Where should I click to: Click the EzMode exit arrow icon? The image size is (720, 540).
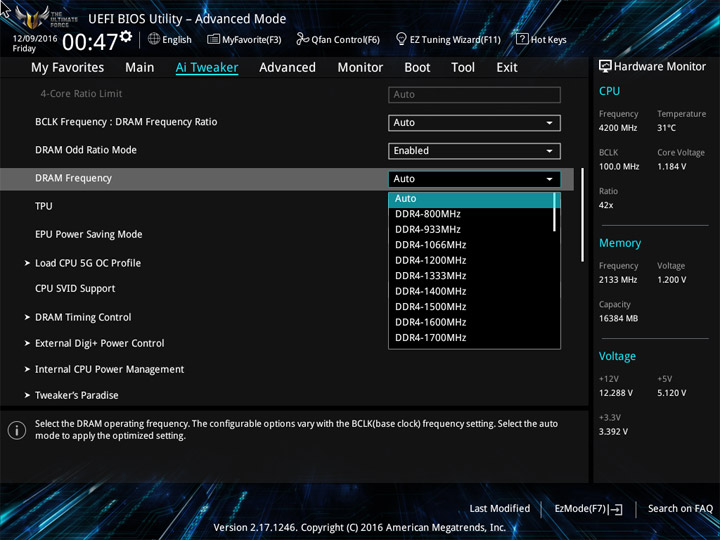coord(616,509)
